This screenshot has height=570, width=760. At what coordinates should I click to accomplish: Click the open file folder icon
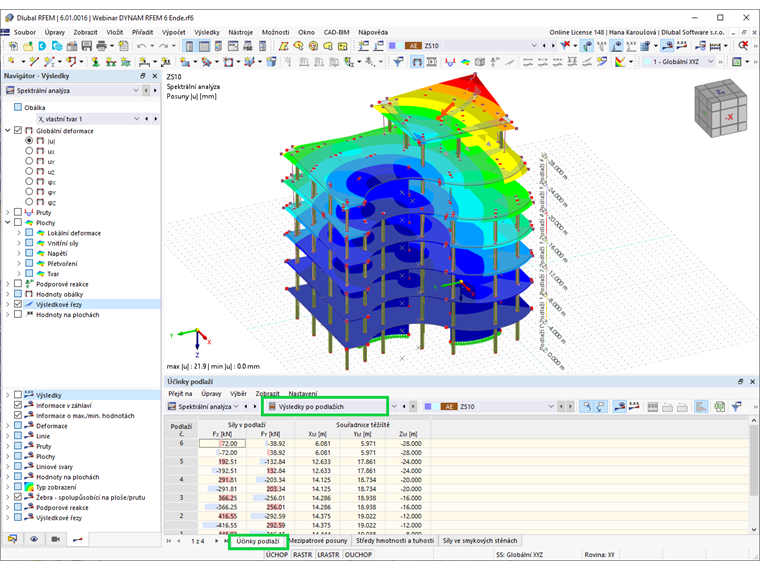(x=28, y=46)
